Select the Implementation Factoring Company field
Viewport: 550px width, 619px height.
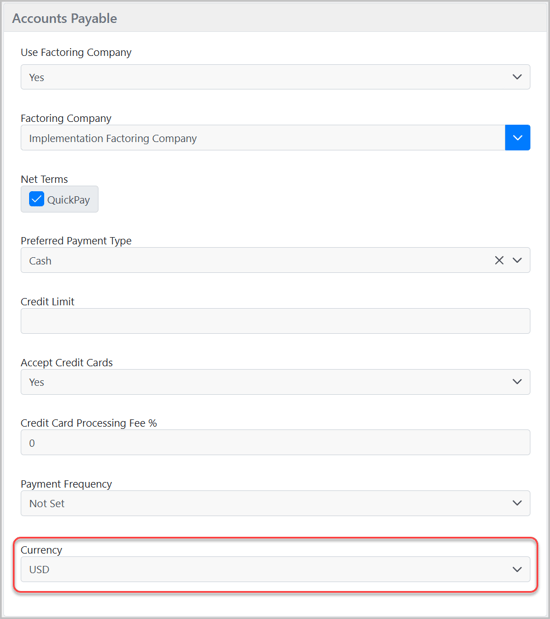point(263,138)
